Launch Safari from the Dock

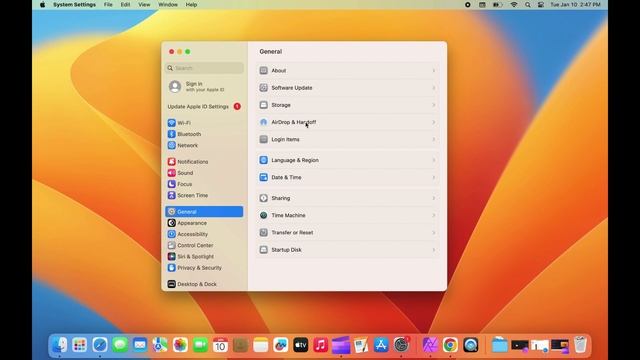100,345
